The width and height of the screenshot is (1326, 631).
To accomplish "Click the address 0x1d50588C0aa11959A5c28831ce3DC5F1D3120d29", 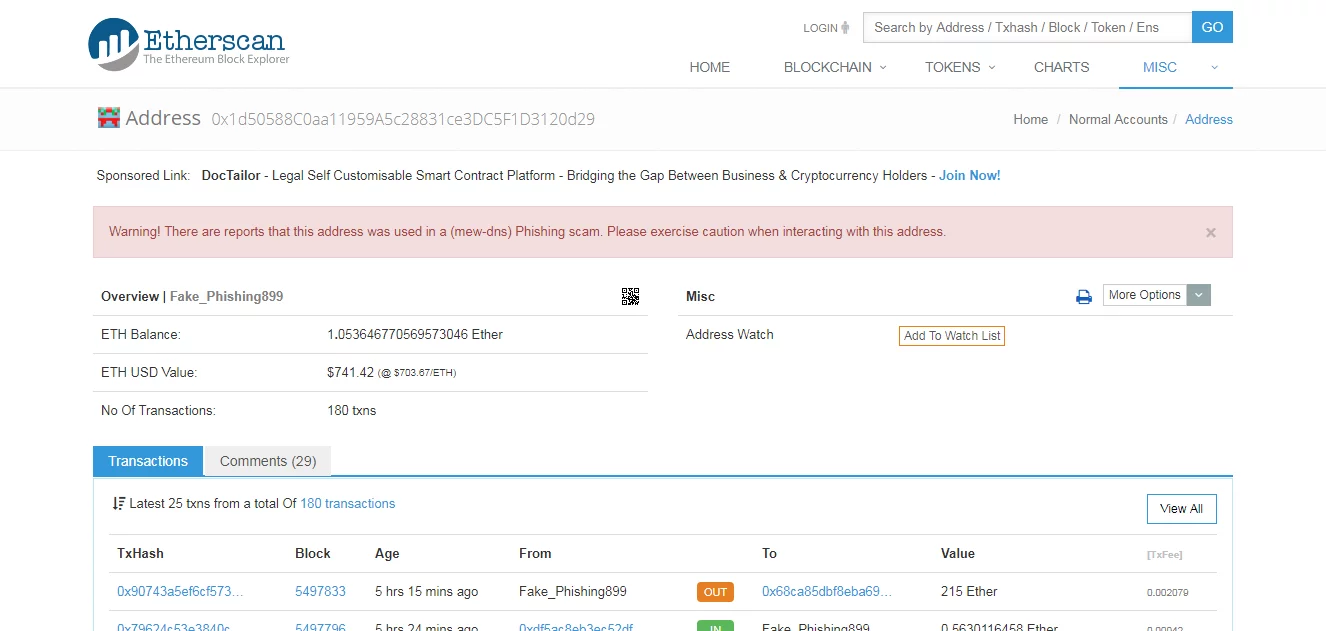I will 403,119.
